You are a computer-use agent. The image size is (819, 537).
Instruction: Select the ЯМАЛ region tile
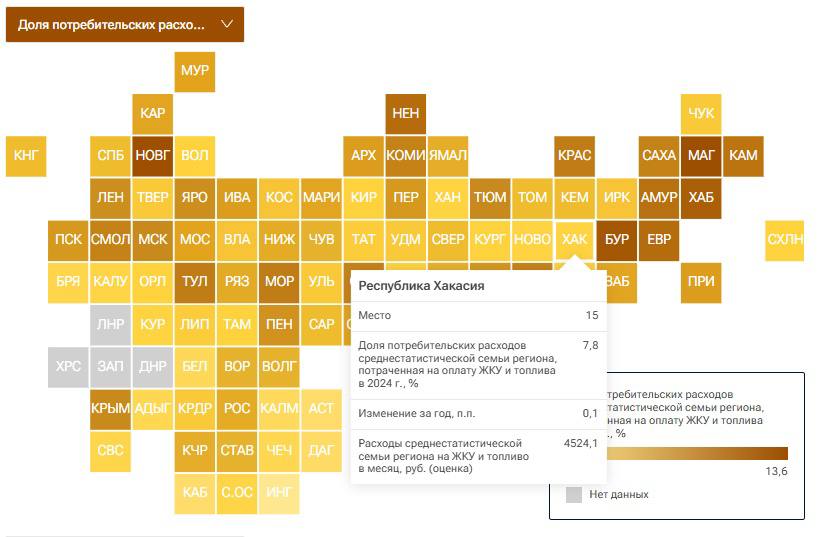coord(448,157)
